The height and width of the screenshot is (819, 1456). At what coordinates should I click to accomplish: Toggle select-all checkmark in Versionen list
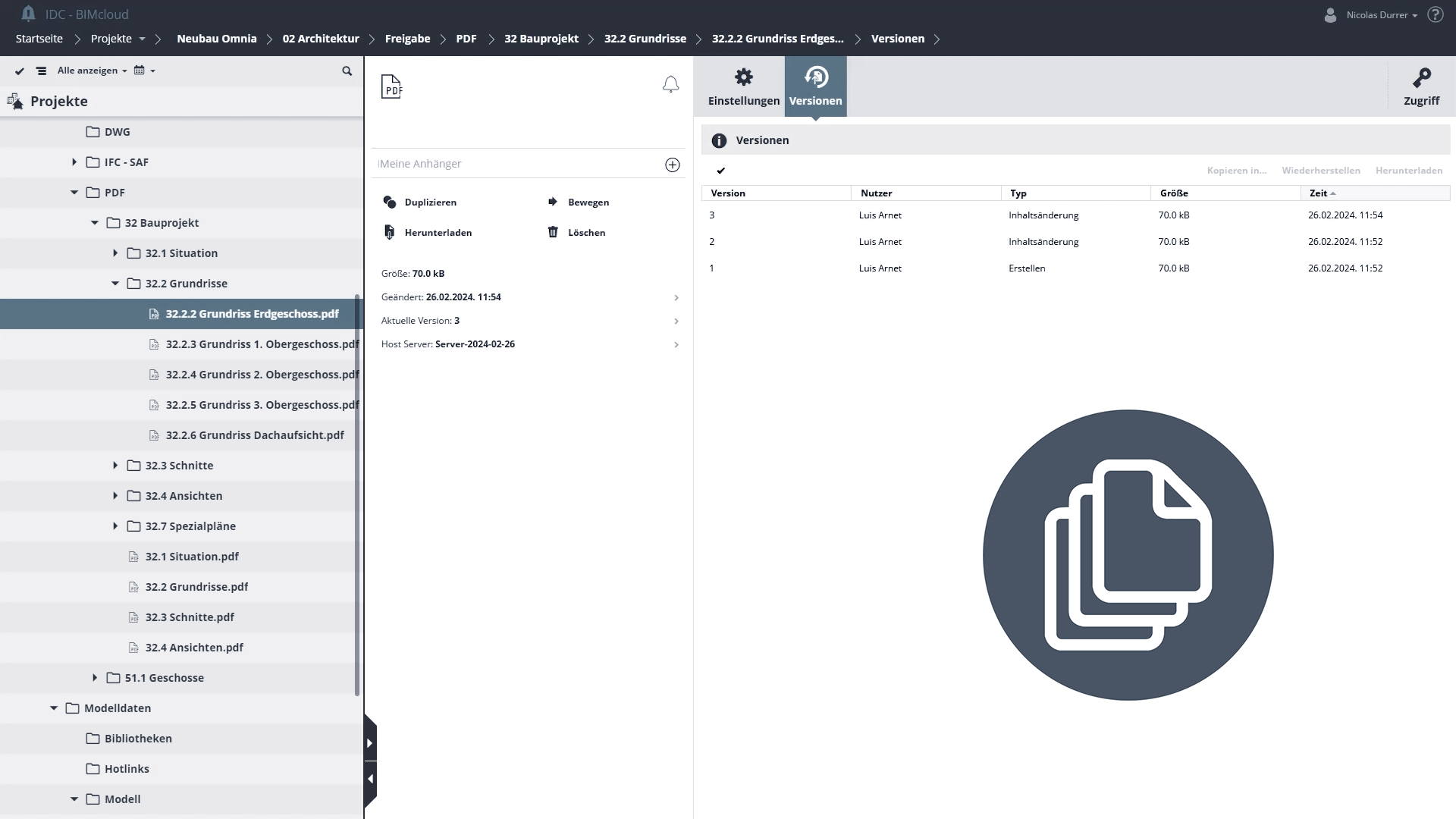pos(721,171)
